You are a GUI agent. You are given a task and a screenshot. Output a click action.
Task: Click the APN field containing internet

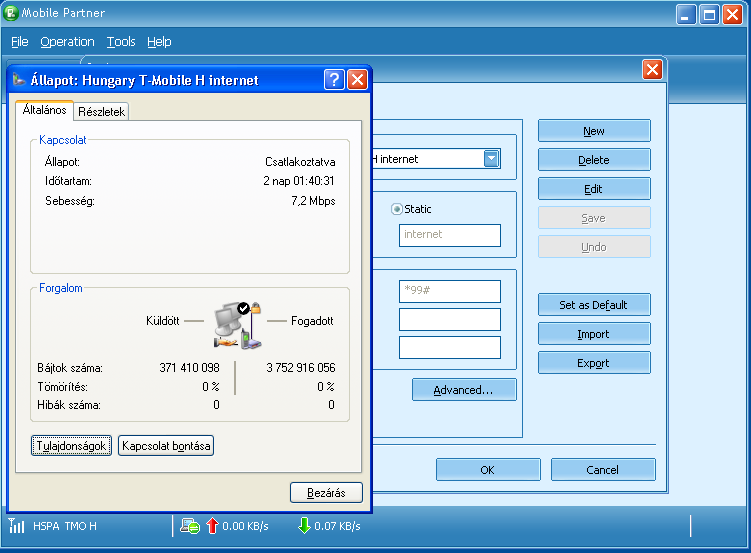click(x=449, y=235)
